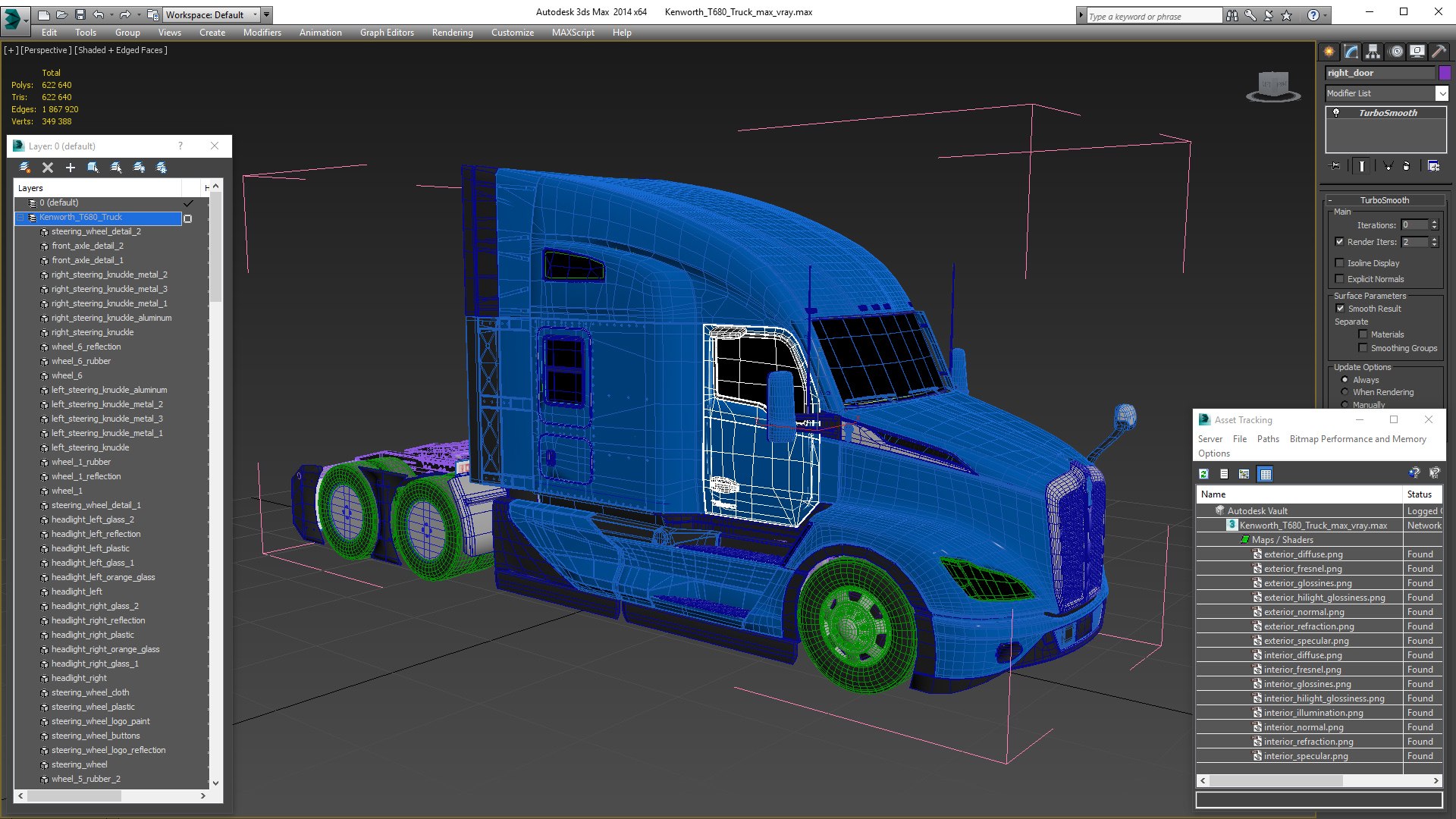This screenshot has width=1456, height=819.
Task: Toggle the TurboSmooth modifier lightbulb on/off
Action: coord(1336,113)
